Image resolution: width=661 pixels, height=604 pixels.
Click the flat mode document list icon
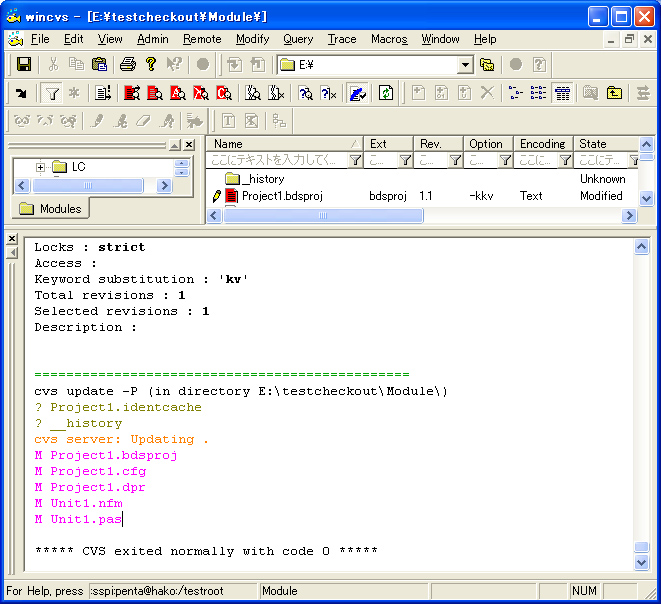(x=102, y=93)
